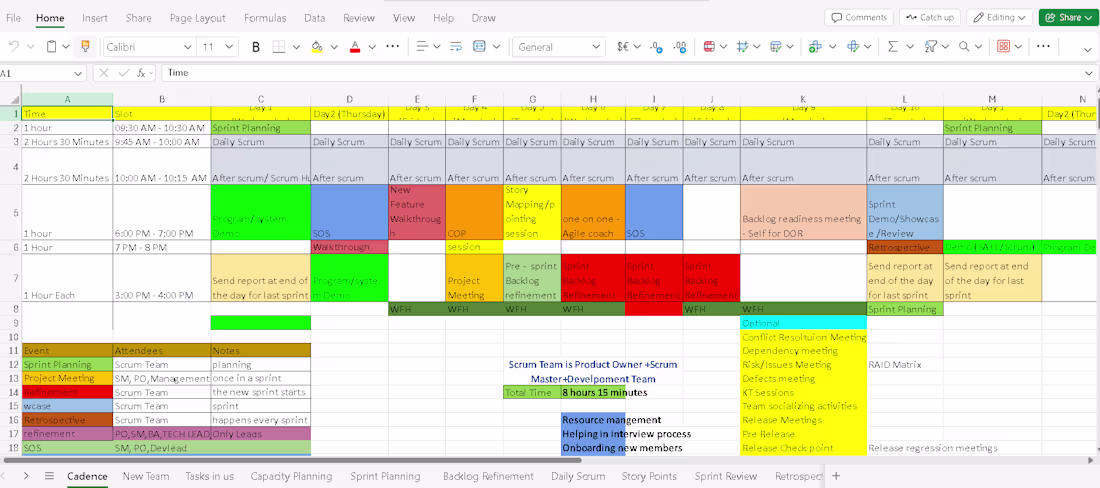Open more ribbon commands ellipsis at right

pyautogui.click(x=1043, y=46)
